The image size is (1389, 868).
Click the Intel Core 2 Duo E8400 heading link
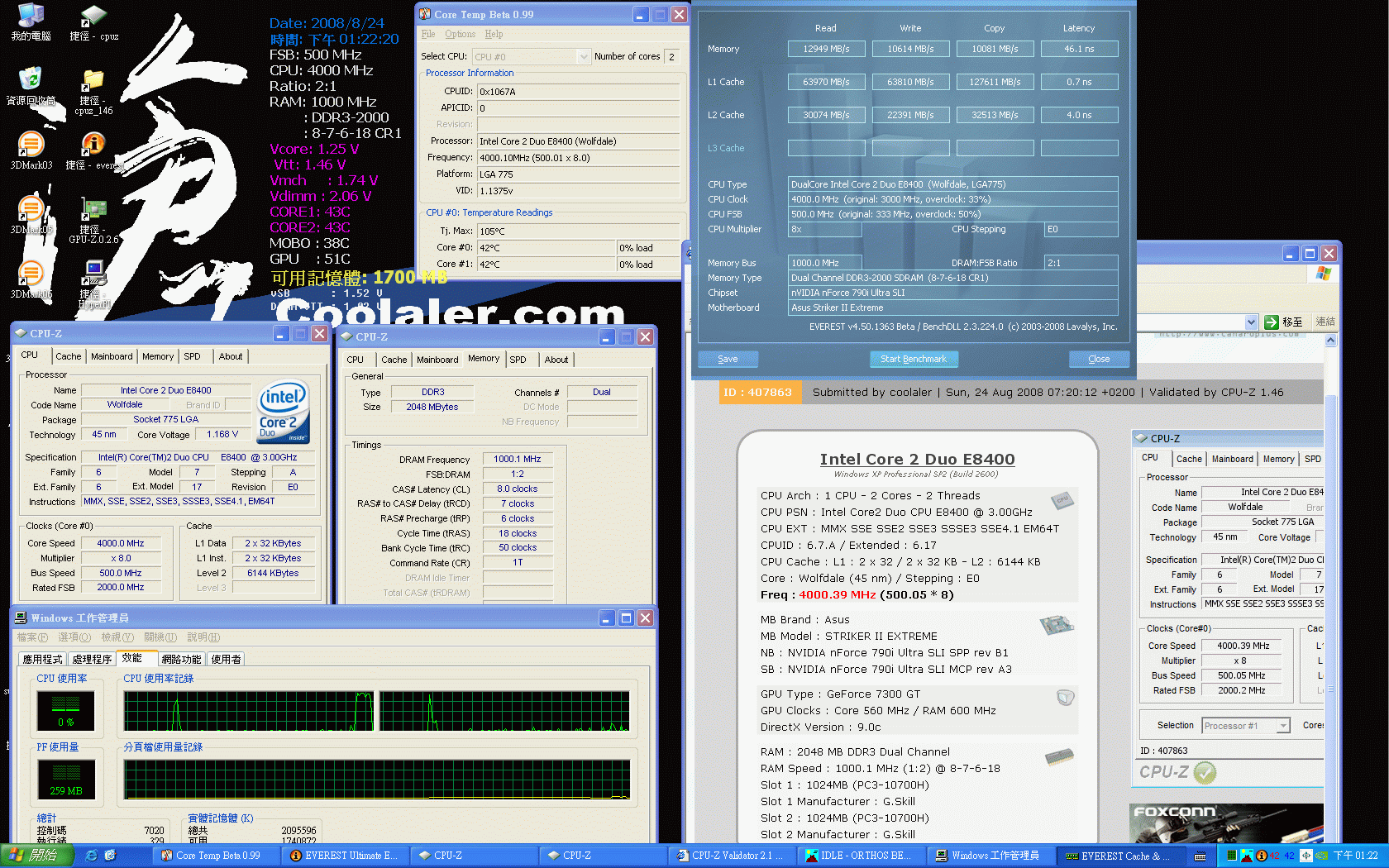917,459
